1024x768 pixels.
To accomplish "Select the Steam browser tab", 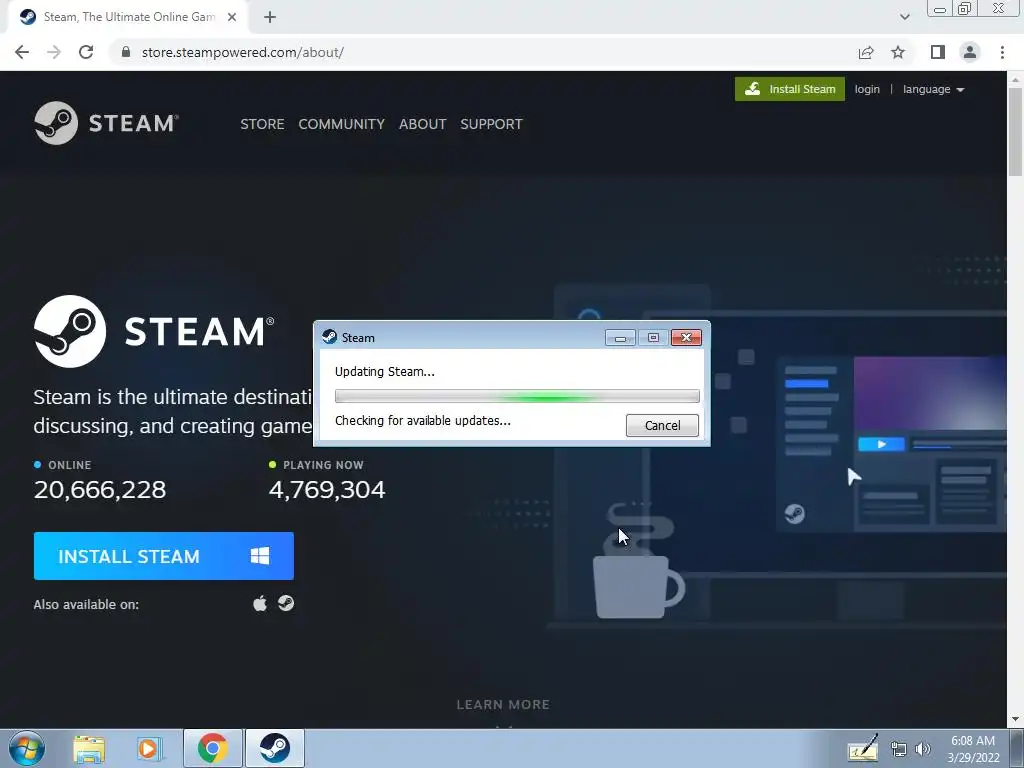I will [127, 17].
